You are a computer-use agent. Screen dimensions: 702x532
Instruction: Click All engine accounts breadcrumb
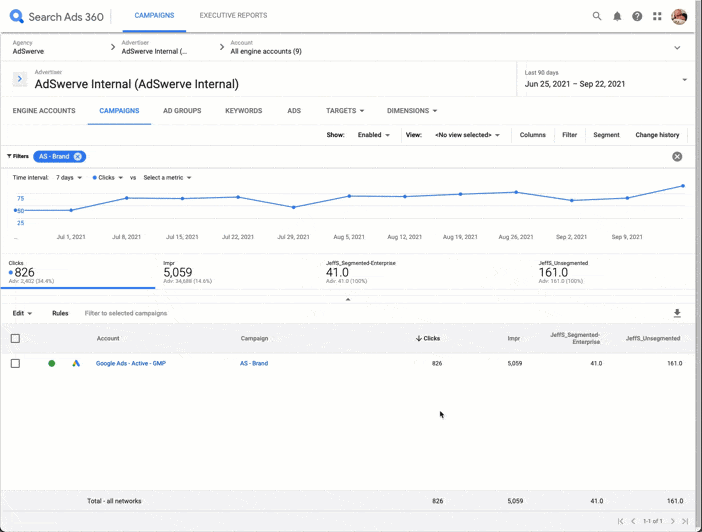[266, 47]
